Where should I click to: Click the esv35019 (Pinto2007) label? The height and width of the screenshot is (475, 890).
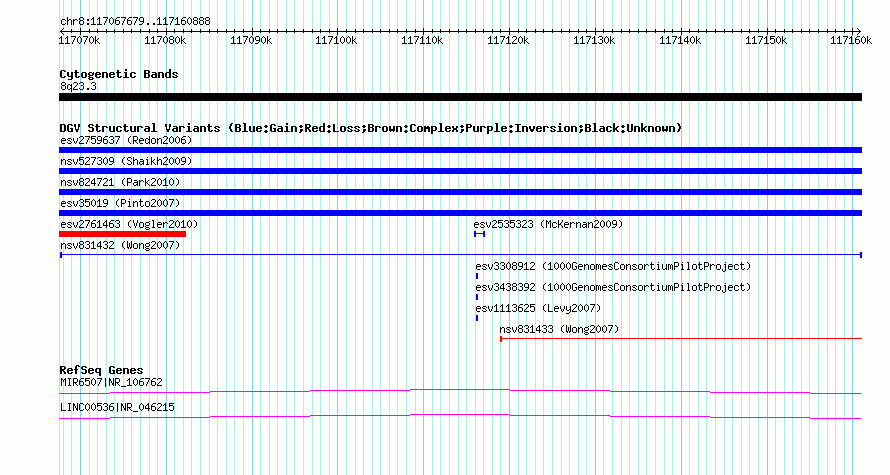pos(120,203)
